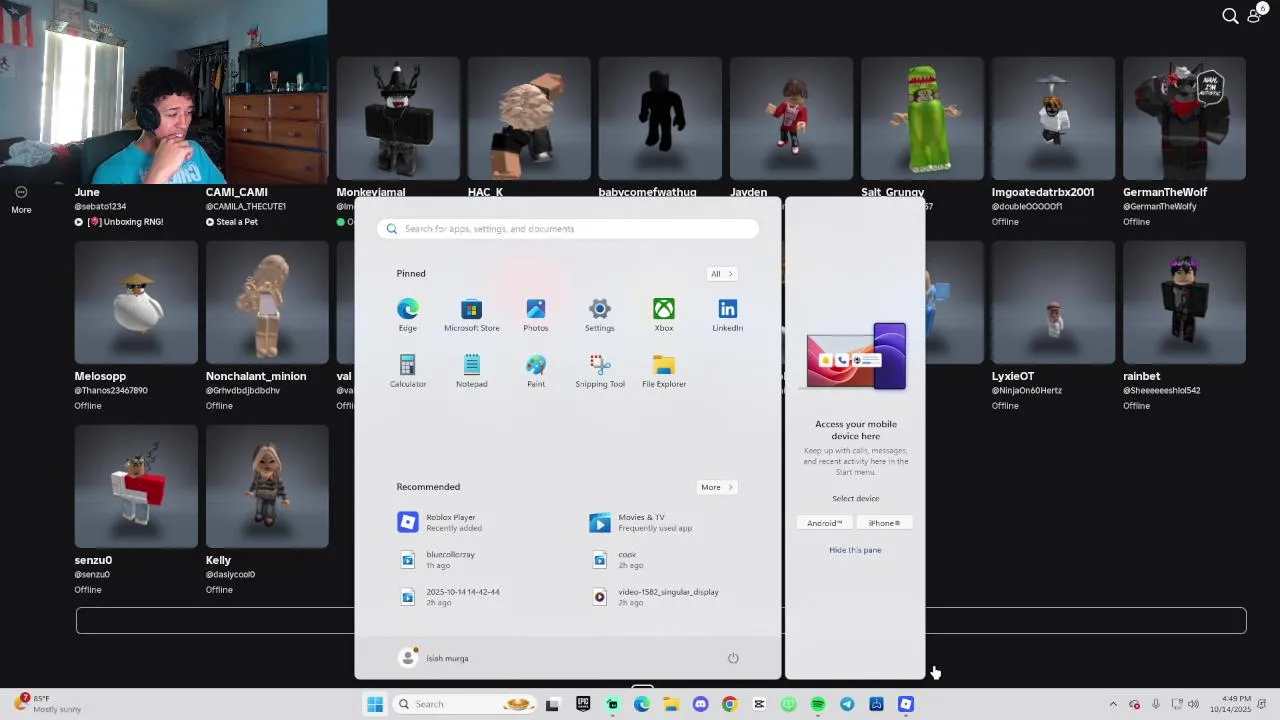This screenshot has width=1280, height=720.
Task: Open senzu0's avatar thumbnail
Action: 136,487
